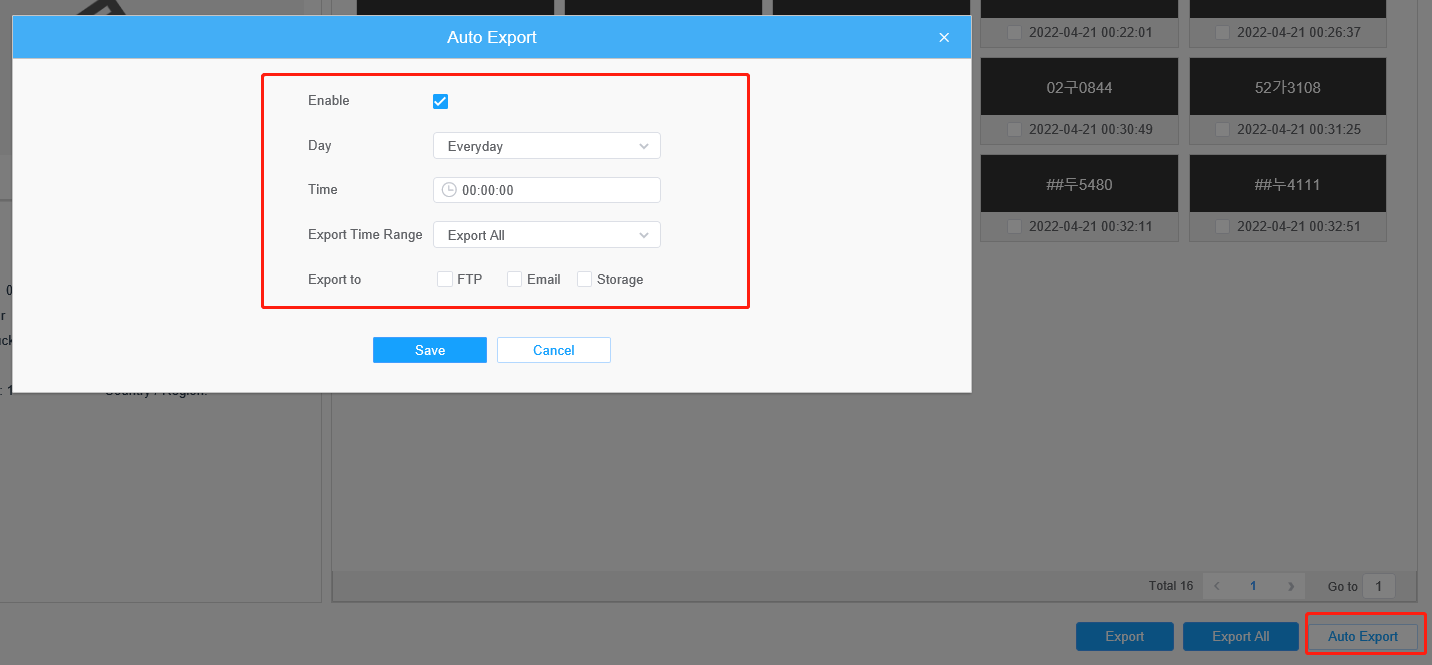Cancel the Auto Export dialog
The height and width of the screenshot is (665, 1432).
coord(554,350)
